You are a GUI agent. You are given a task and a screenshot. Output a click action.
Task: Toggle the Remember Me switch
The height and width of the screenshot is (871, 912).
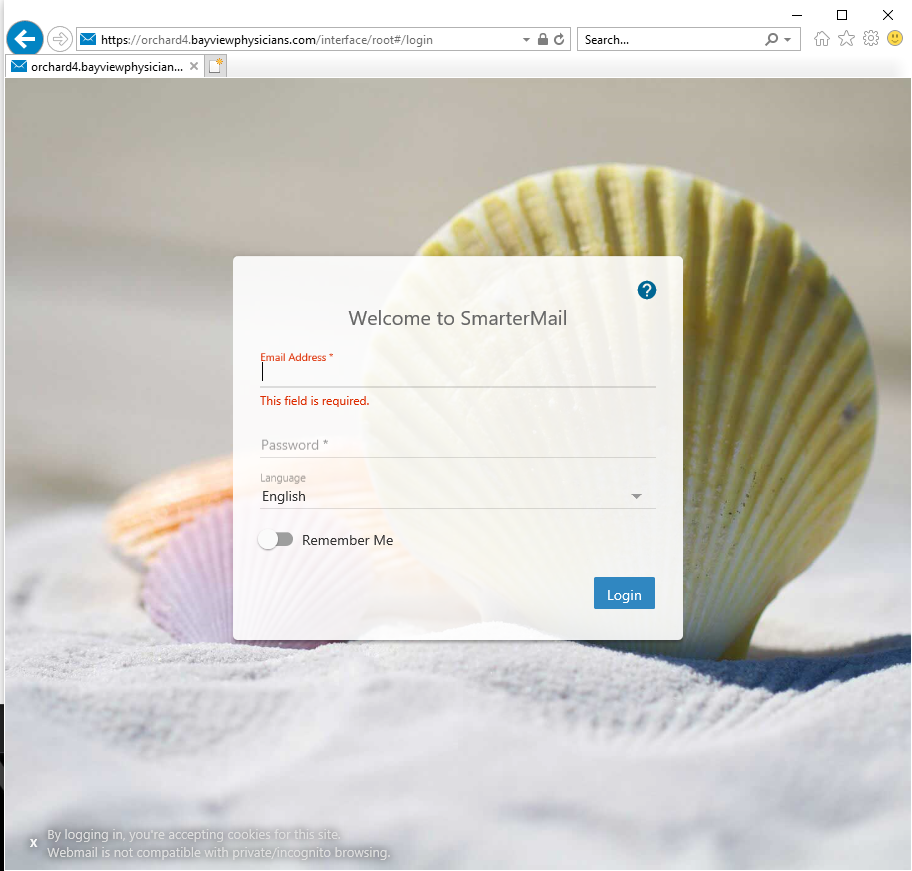[276, 540]
